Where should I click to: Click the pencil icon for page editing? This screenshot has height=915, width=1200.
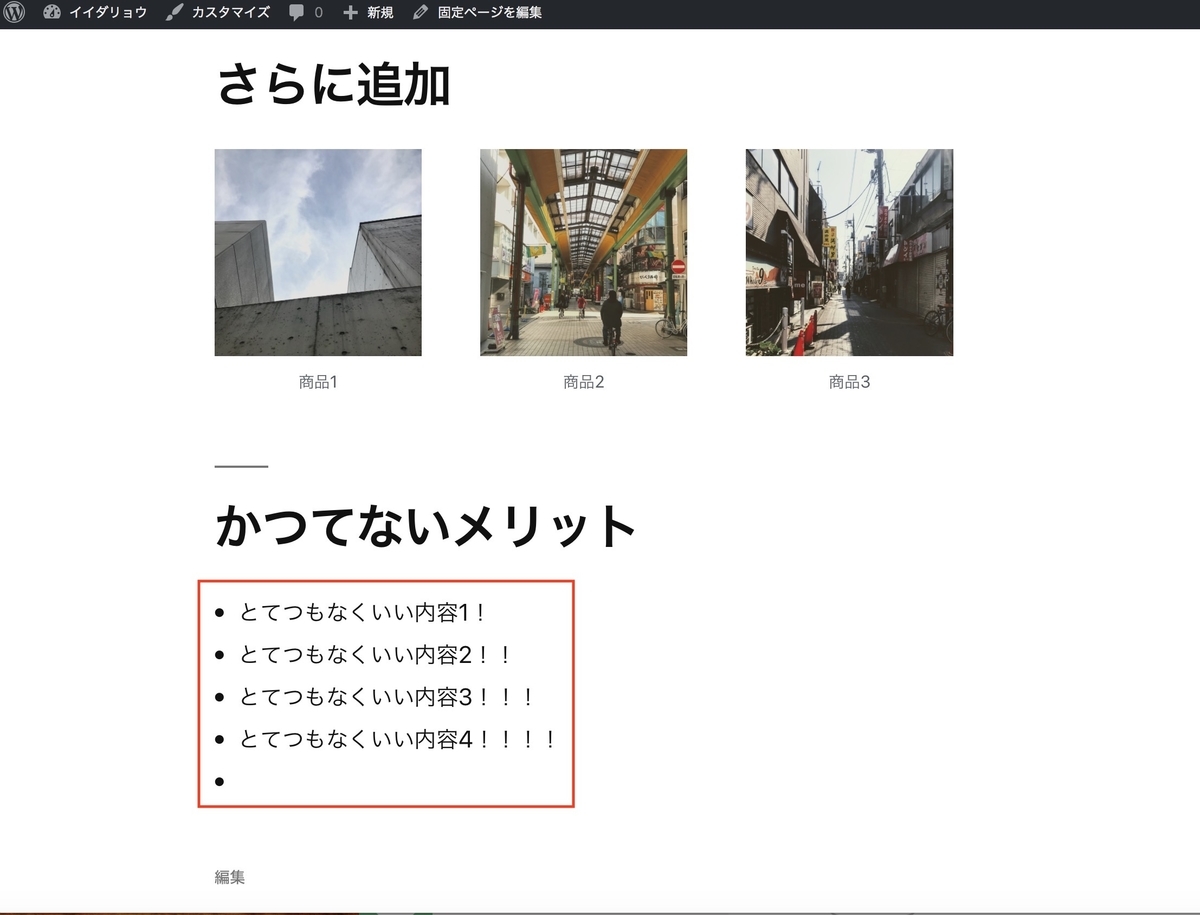pyautogui.click(x=421, y=13)
